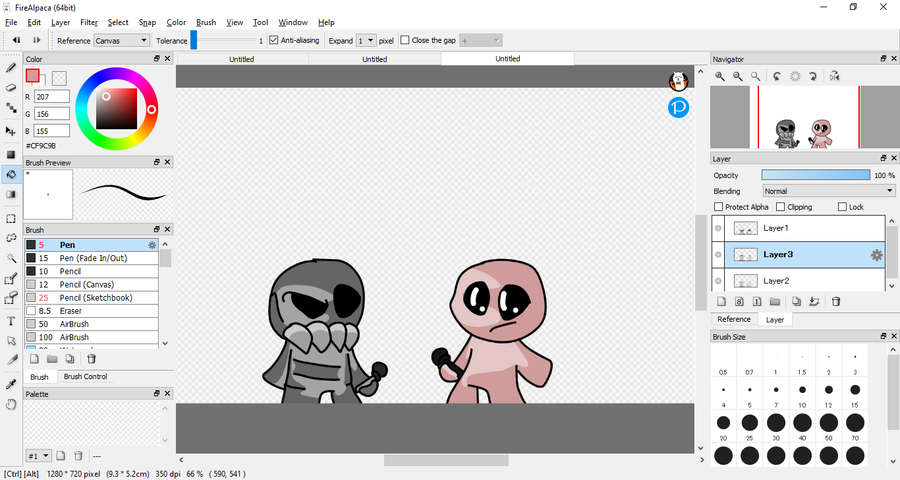This screenshot has width=900, height=480.
Task: Select the Pencil (Sketchbook) brush
Action: point(92,298)
